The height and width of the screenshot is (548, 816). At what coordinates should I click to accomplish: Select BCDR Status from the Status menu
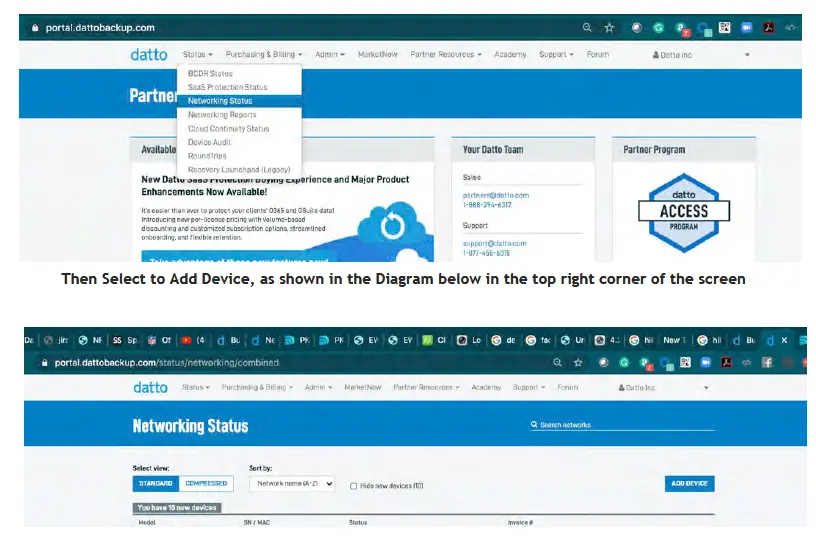[239, 74]
